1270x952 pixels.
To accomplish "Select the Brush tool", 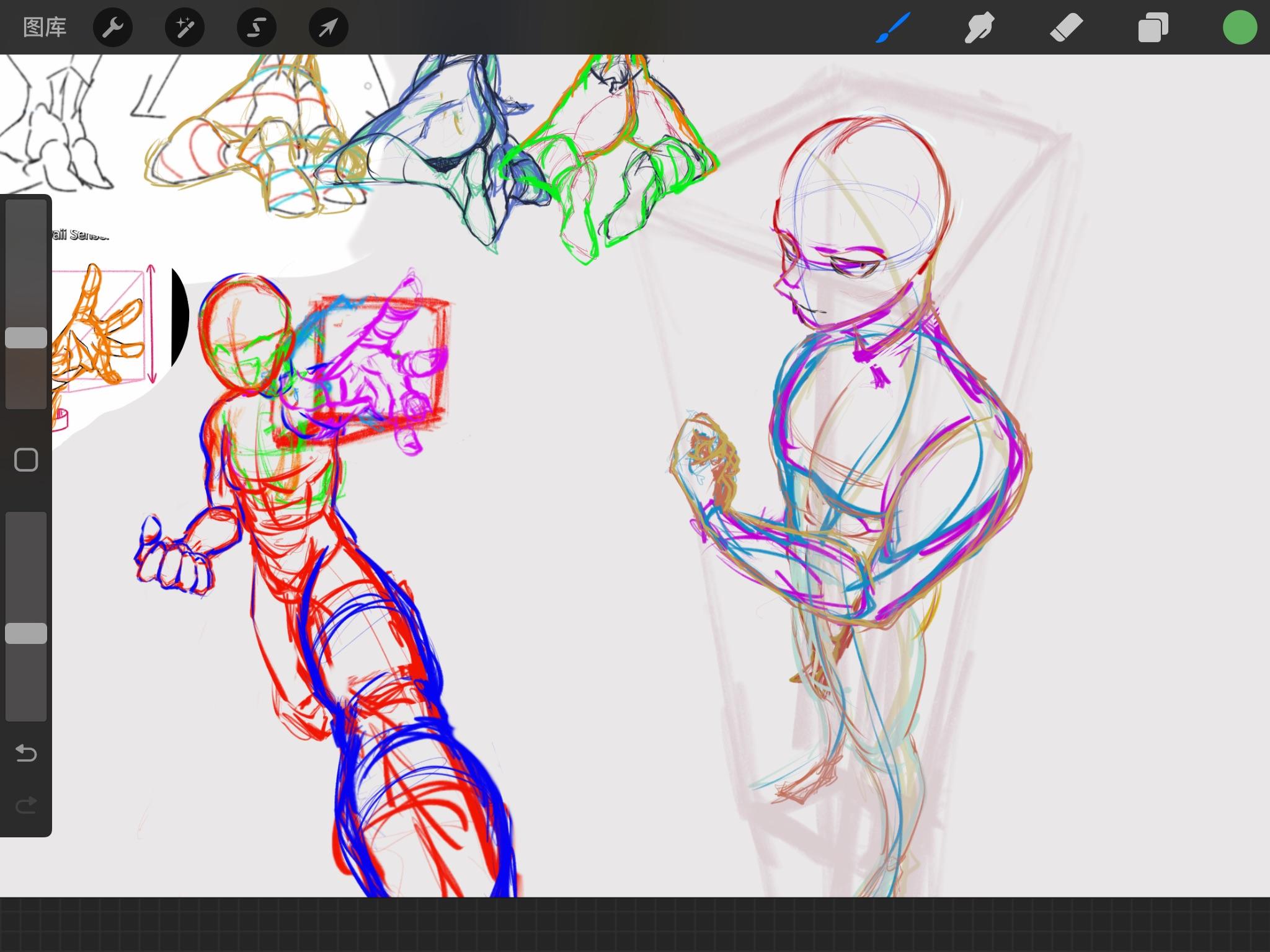I will click(x=893, y=27).
